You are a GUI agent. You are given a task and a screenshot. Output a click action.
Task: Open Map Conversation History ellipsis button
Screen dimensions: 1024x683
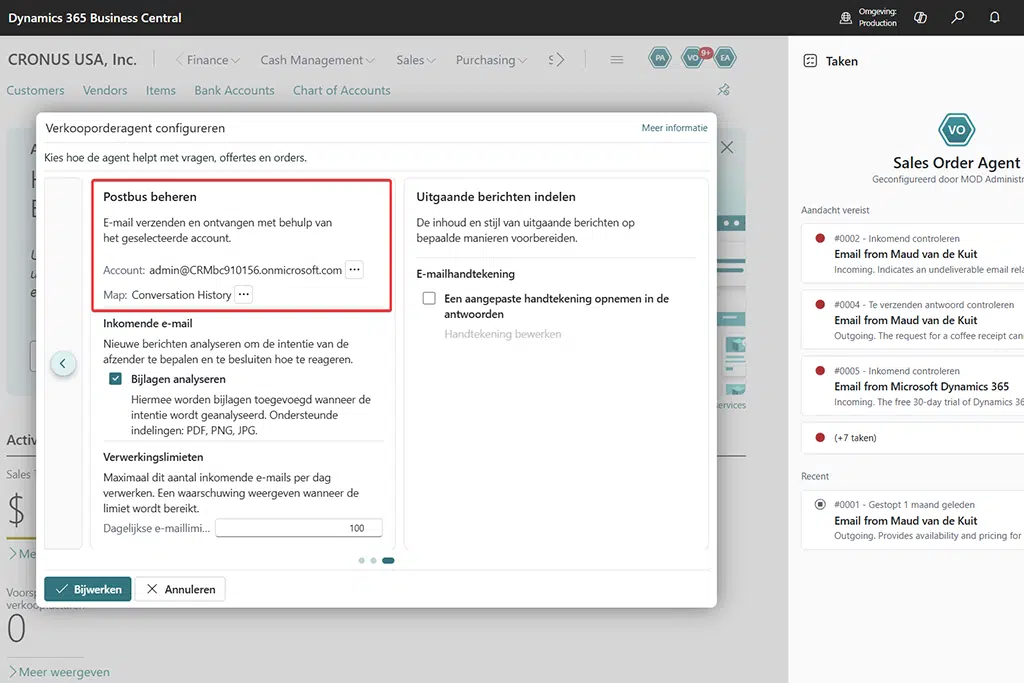[244, 294]
